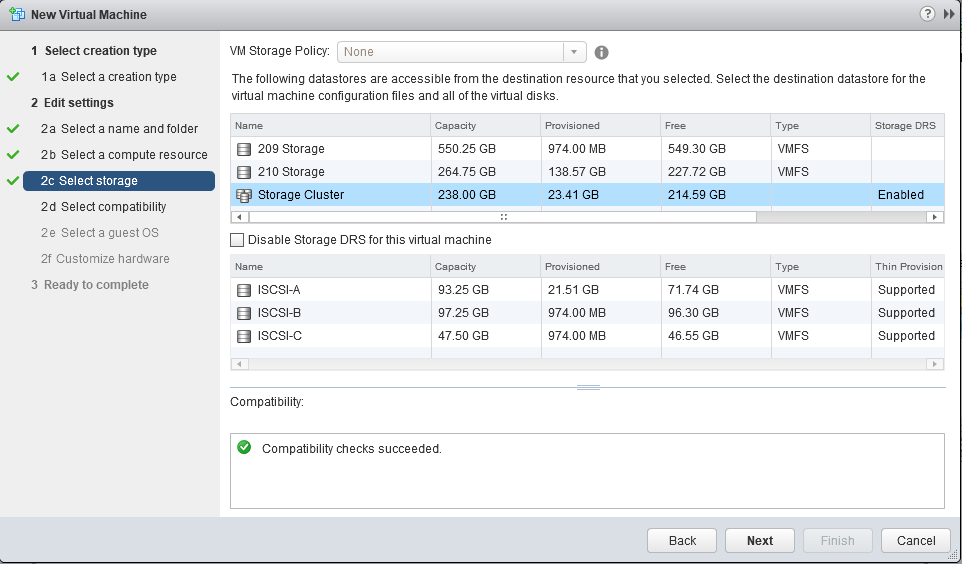
Task: Click the help question mark icon
Action: coord(927,14)
